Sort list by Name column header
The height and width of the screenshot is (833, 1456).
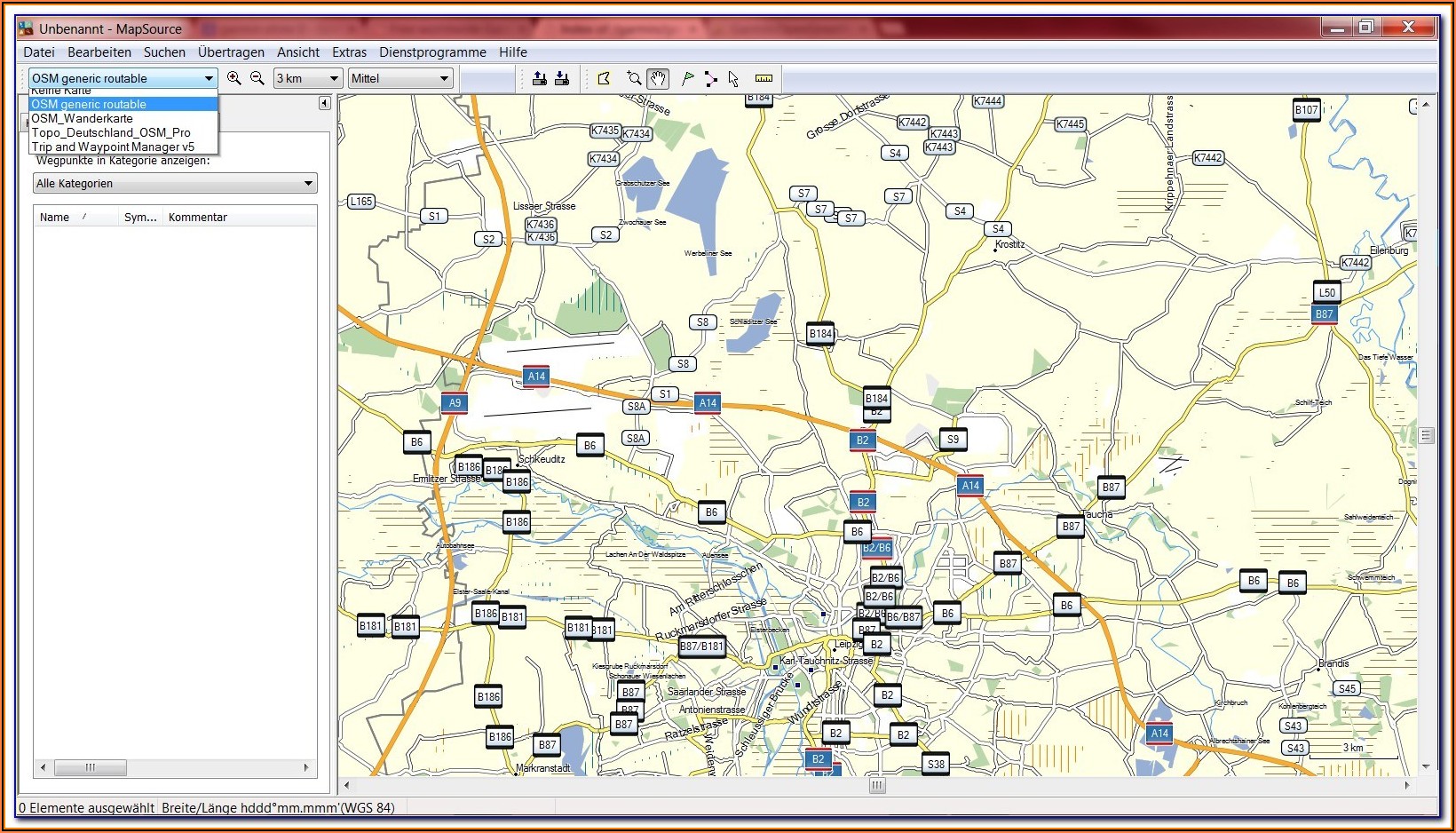tap(55, 217)
